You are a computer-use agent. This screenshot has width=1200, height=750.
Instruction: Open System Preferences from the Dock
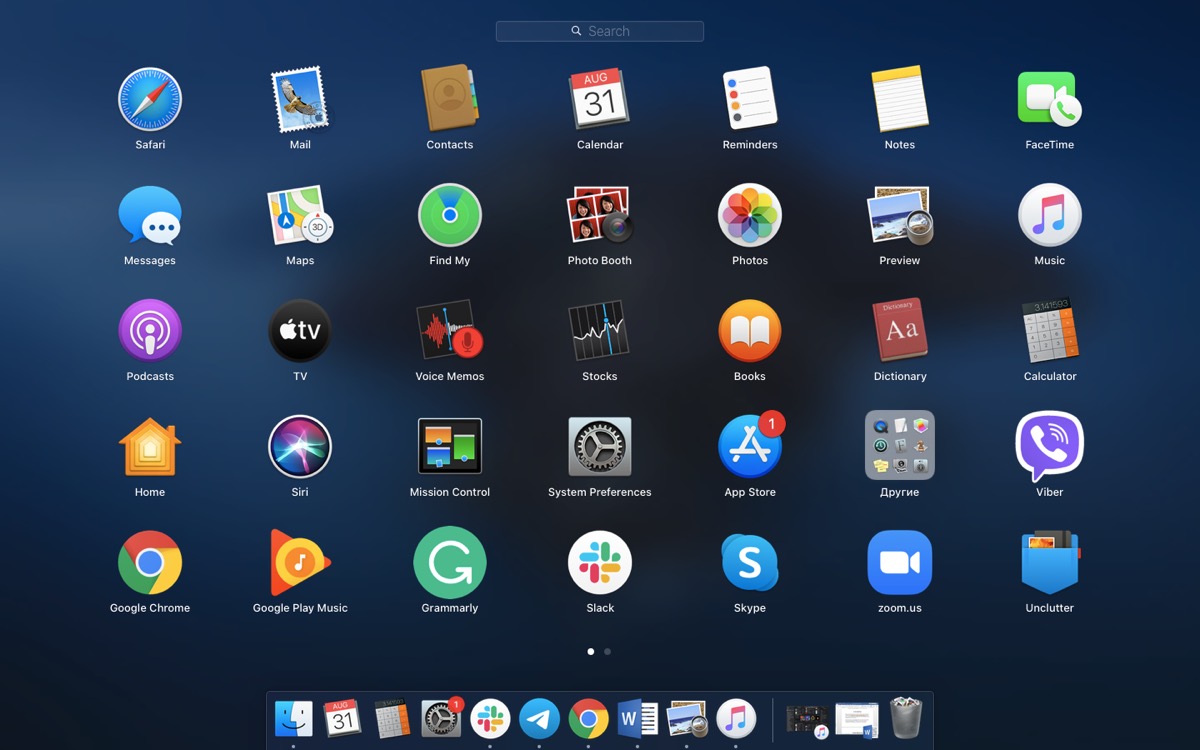pos(441,718)
